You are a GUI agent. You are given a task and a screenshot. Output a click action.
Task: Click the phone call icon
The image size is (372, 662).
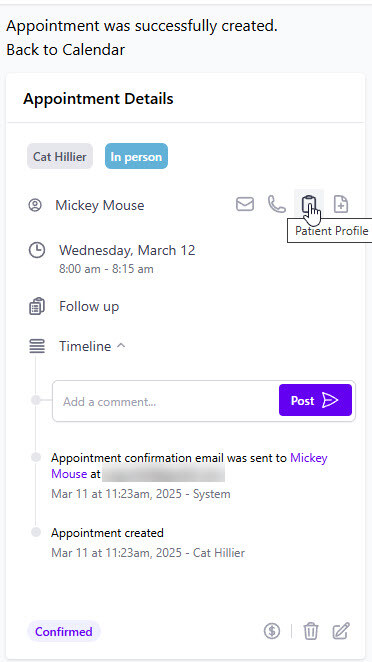[x=277, y=205]
